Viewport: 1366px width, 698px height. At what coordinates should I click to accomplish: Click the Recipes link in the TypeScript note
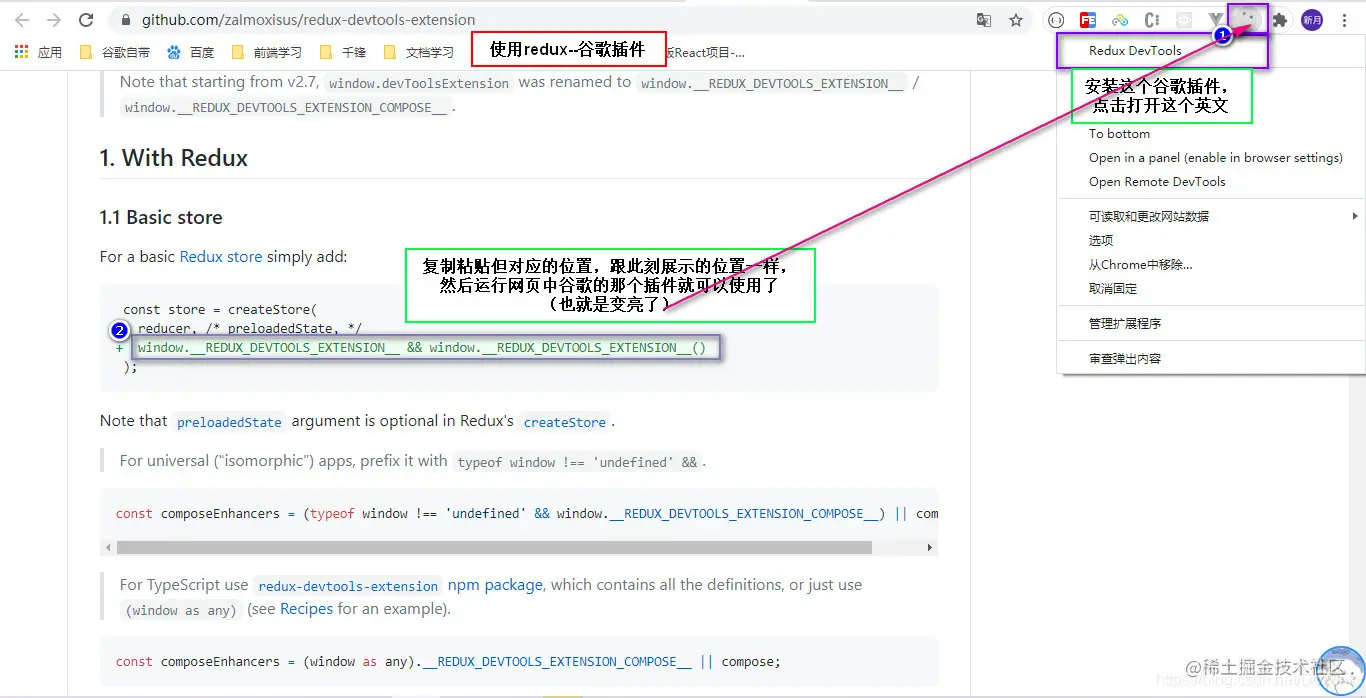[306, 608]
